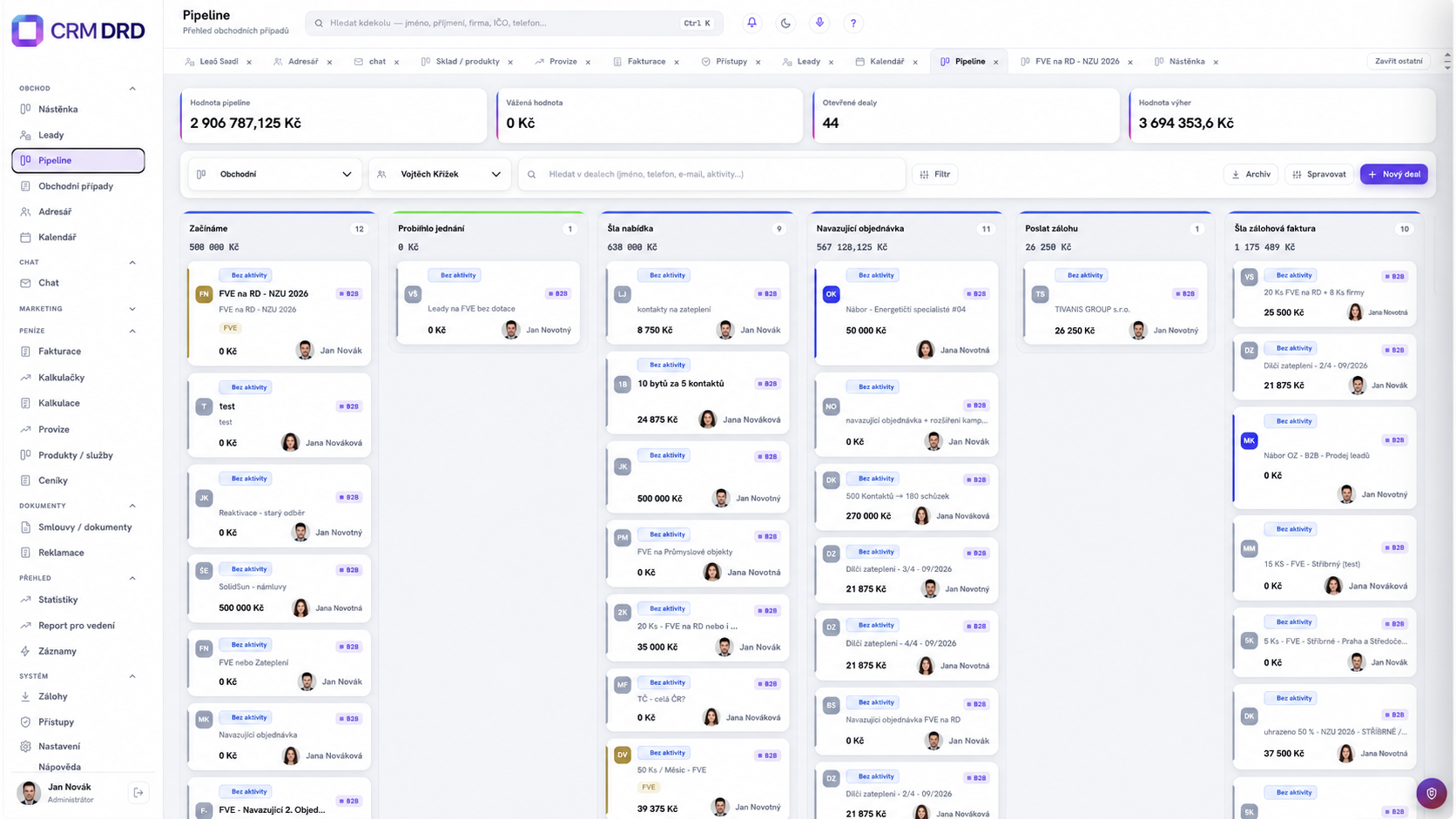
Task: Collapse the CHAT sidebar section
Action: 132,262
